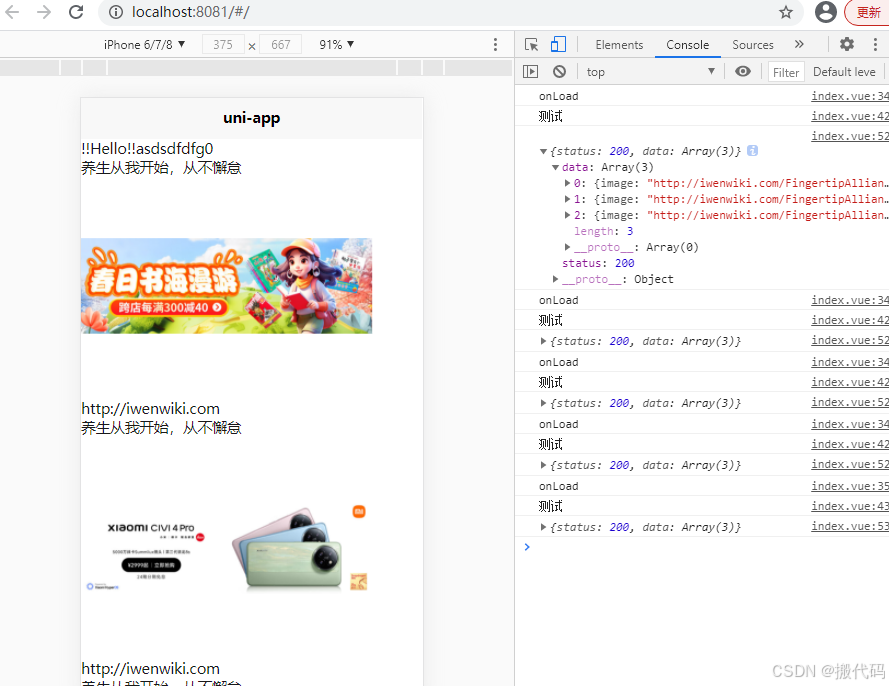The height and width of the screenshot is (686, 889).
Task: Toggle the console sidebar icon
Action: 530,71
